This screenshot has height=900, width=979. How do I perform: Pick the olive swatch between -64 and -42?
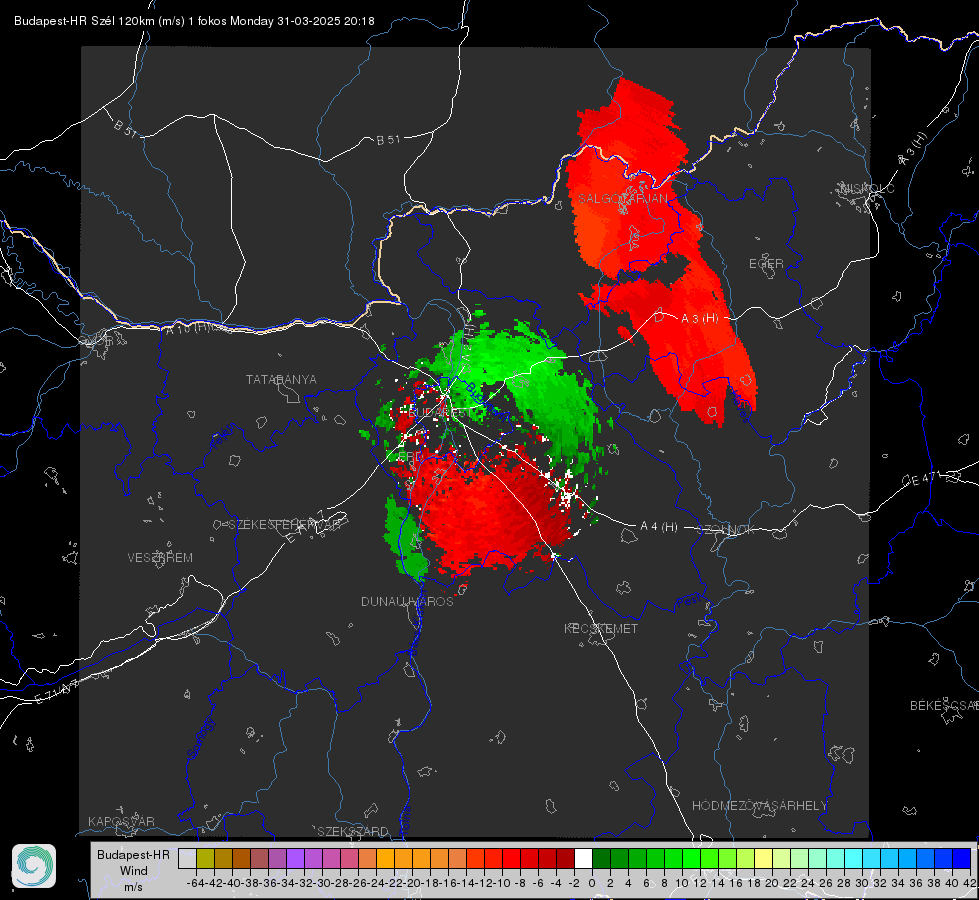point(205,859)
